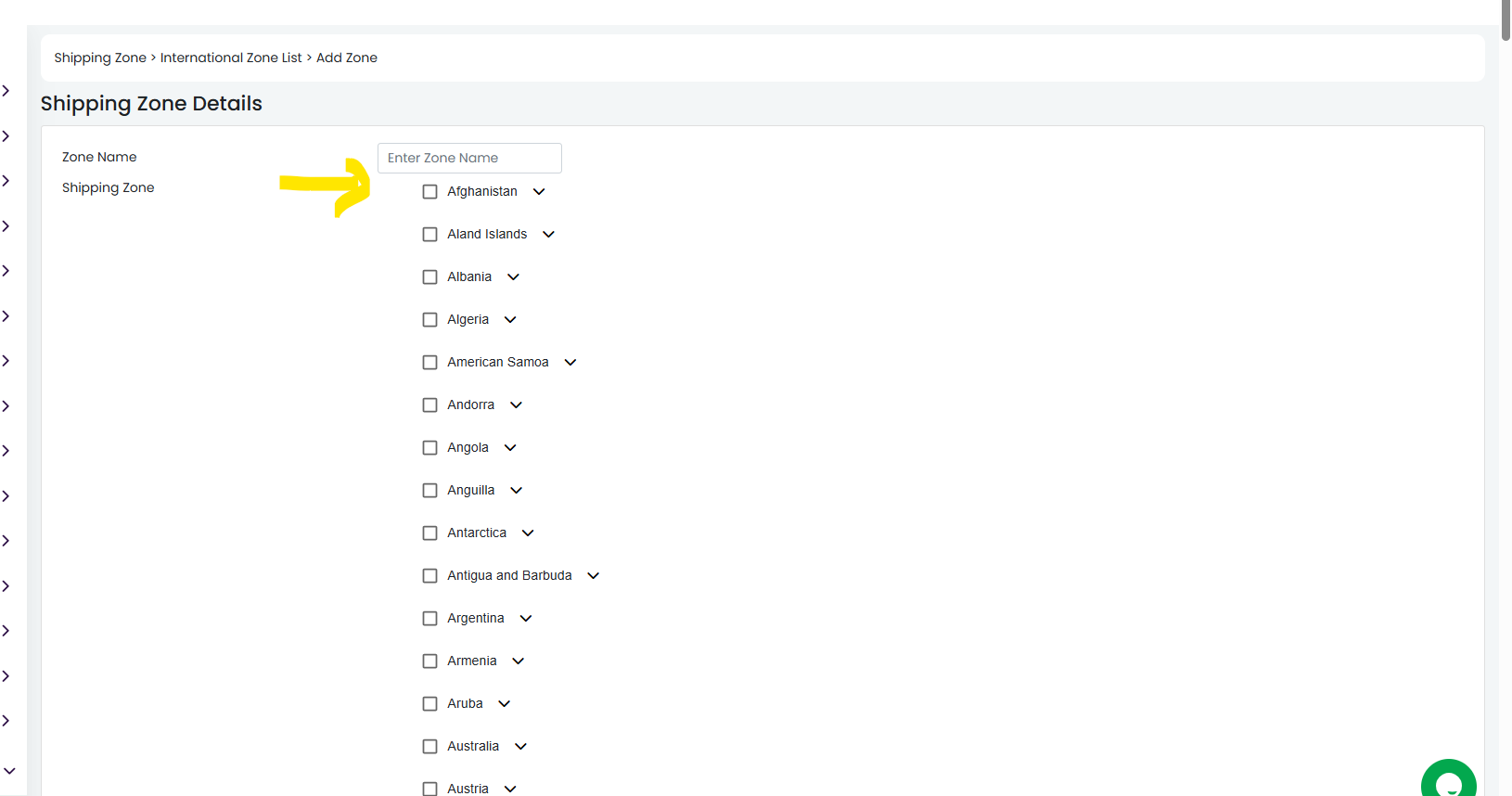Select the Albania checkbox
1512x796 pixels.
click(x=429, y=277)
